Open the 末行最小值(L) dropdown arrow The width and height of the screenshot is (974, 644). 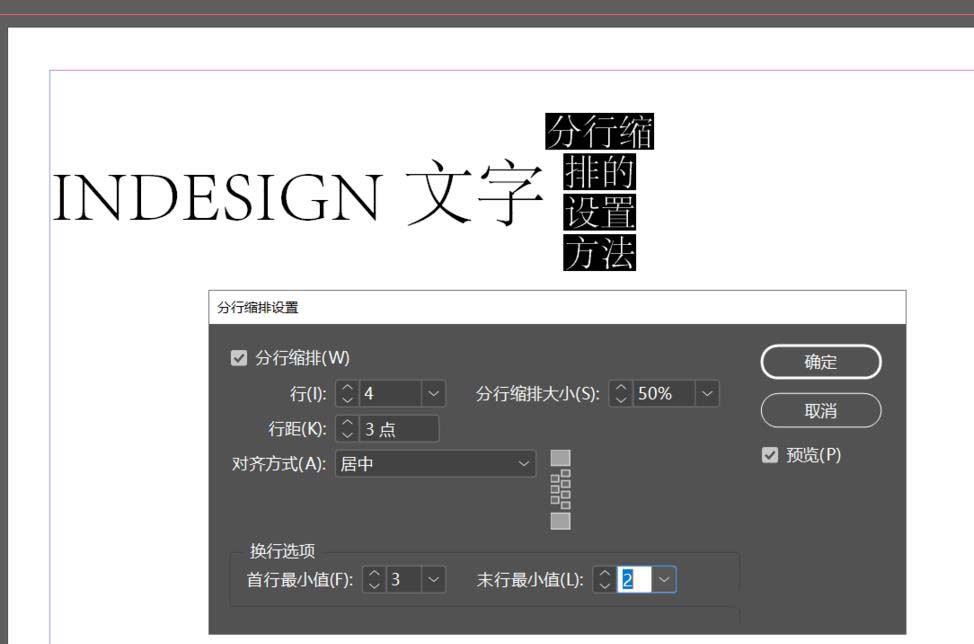(x=665, y=579)
